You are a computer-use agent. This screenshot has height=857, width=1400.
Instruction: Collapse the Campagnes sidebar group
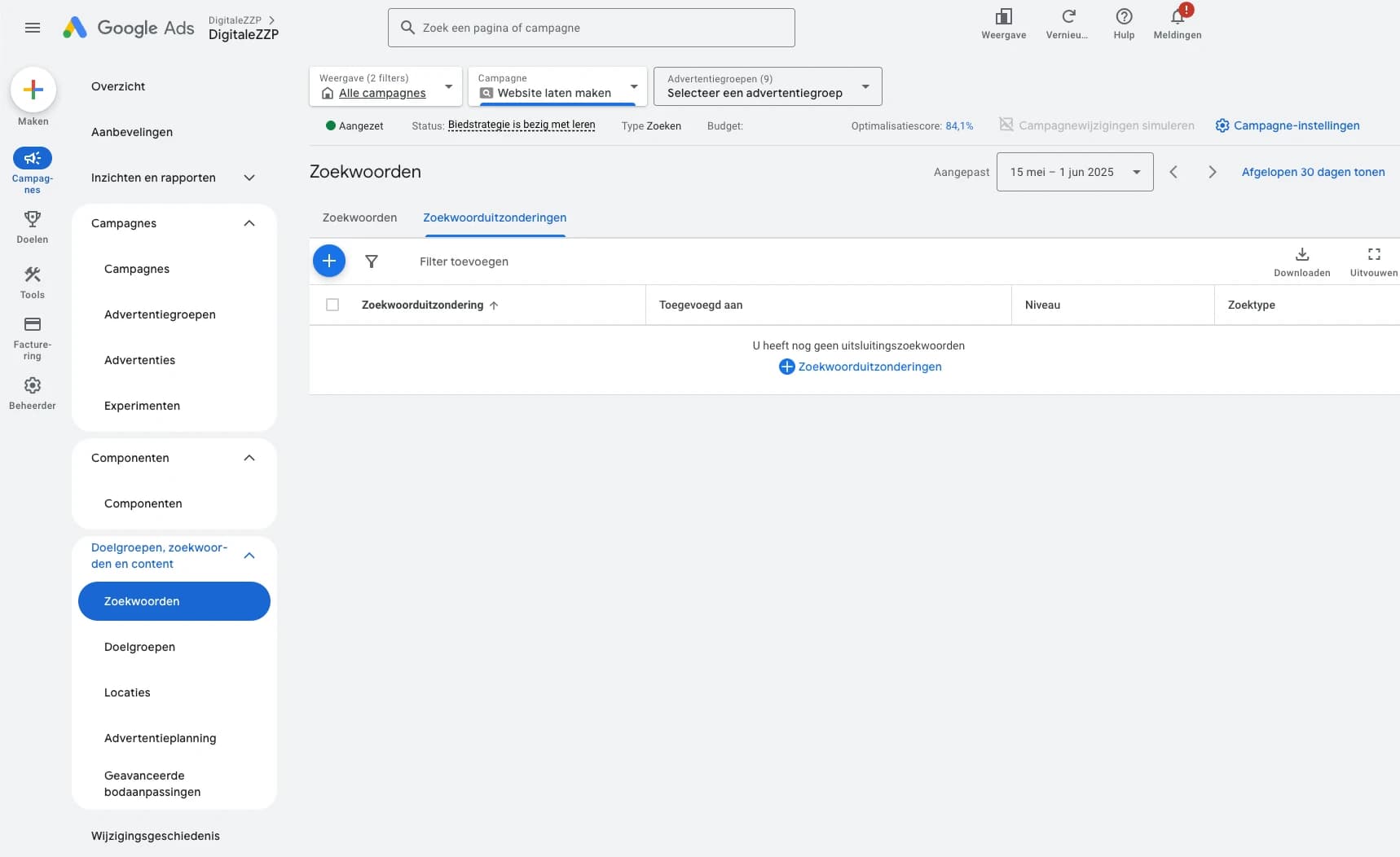pyautogui.click(x=249, y=223)
